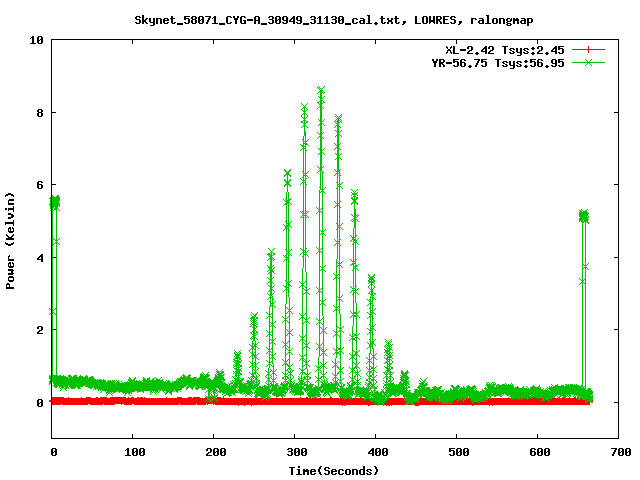This screenshot has width=640, height=480.
Task: Click y-axis tick label '4'
Action: (x=40, y=258)
